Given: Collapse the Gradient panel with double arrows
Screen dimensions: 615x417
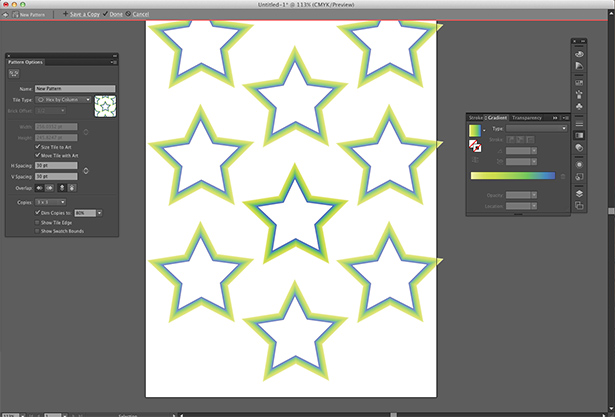Looking at the screenshot, I should click(x=555, y=118).
